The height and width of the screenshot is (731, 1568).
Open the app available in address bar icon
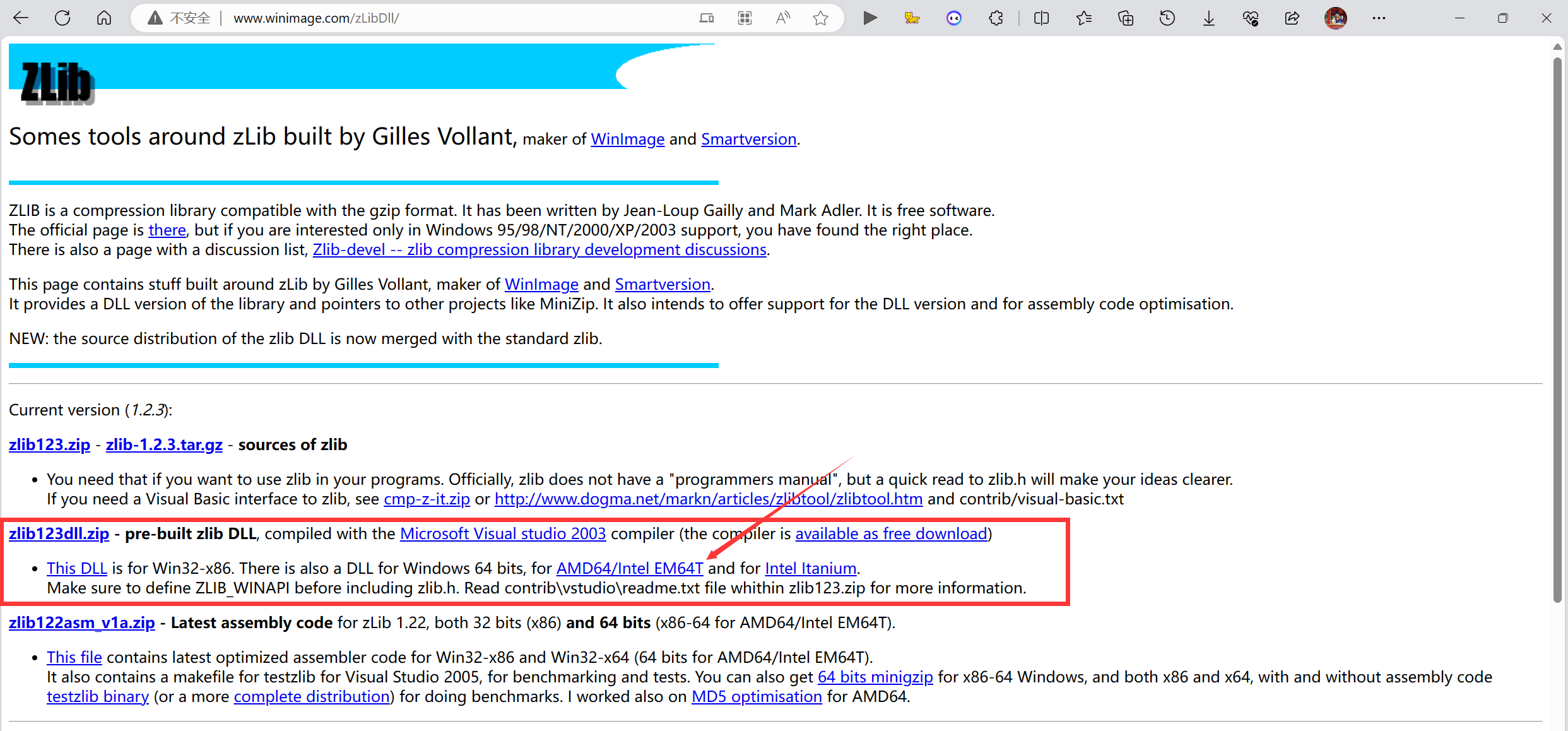(707, 18)
